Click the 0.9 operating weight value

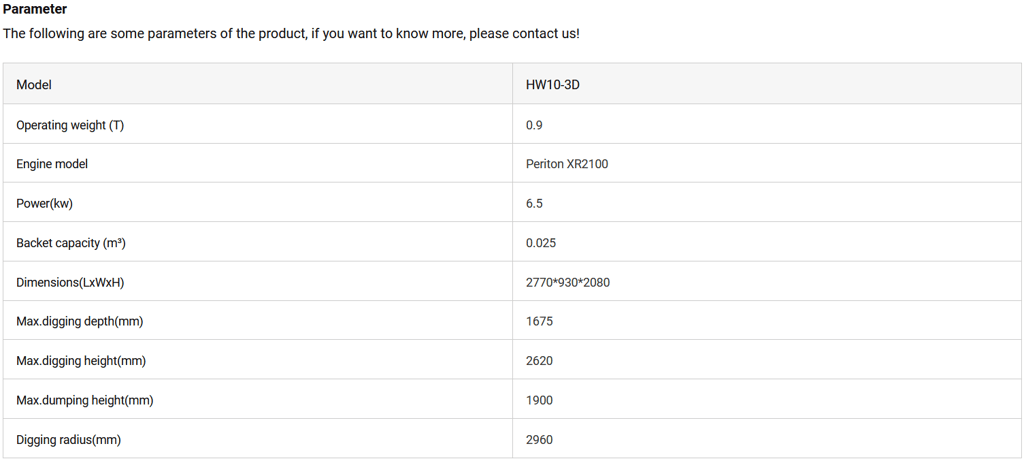(534, 125)
